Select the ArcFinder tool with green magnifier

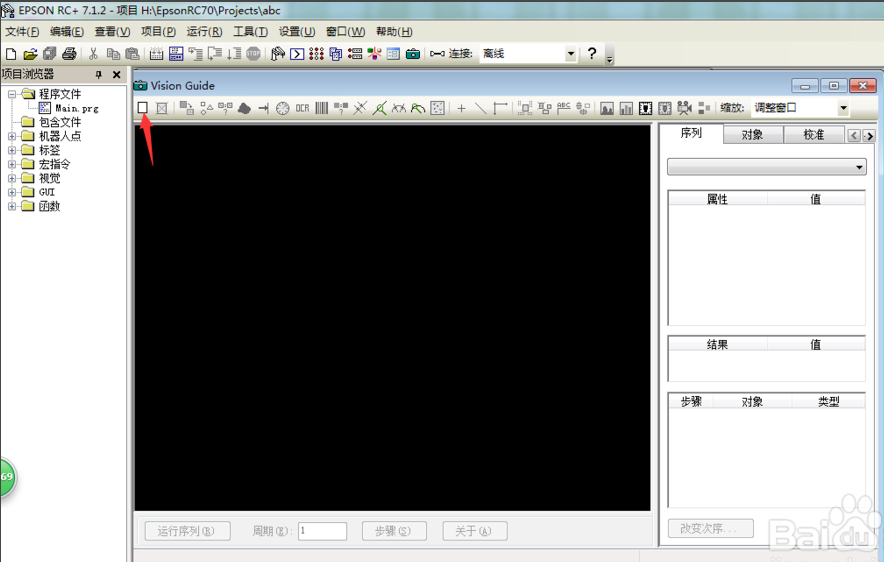point(418,108)
